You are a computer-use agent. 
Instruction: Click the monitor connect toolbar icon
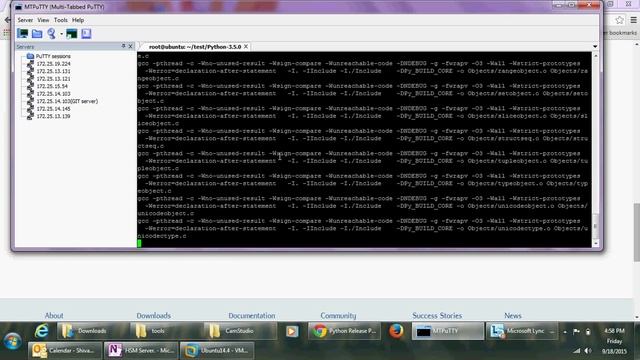click(x=23, y=33)
